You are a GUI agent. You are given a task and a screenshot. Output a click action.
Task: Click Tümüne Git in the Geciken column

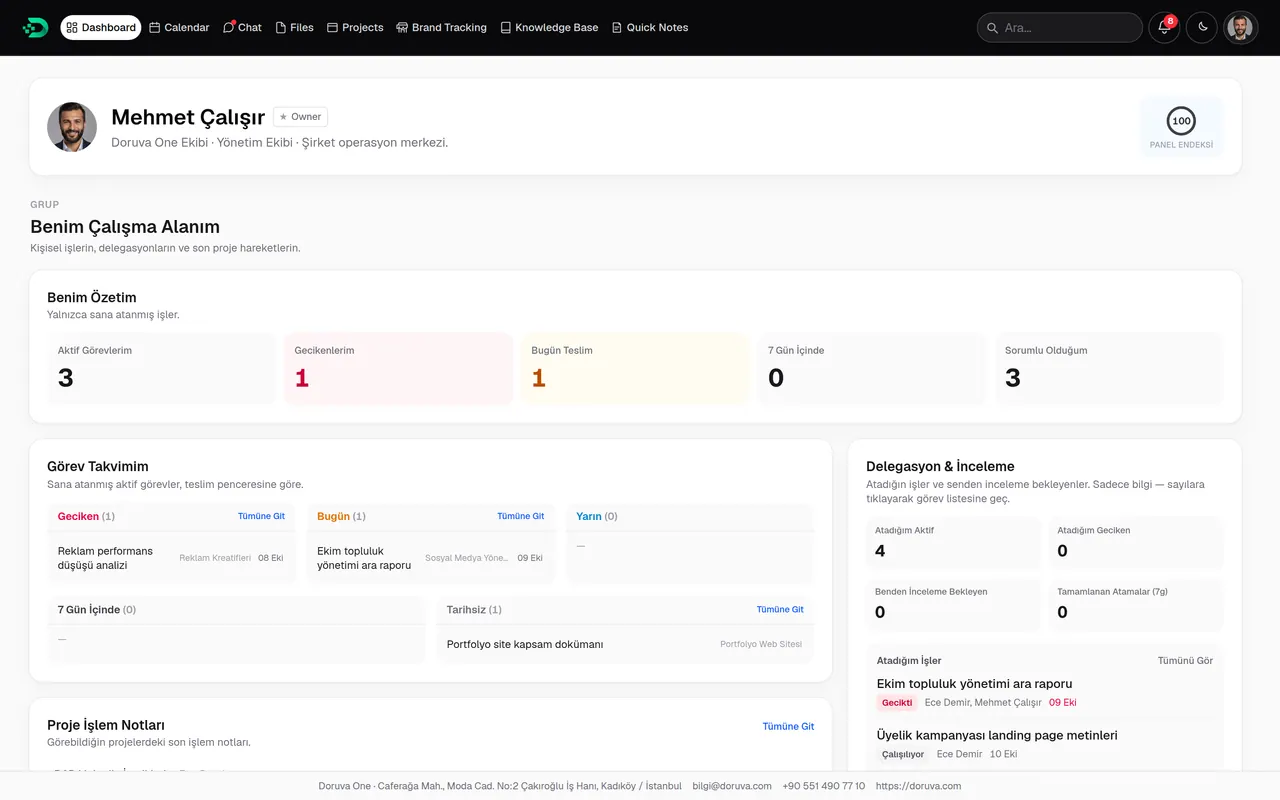[x=261, y=517]
